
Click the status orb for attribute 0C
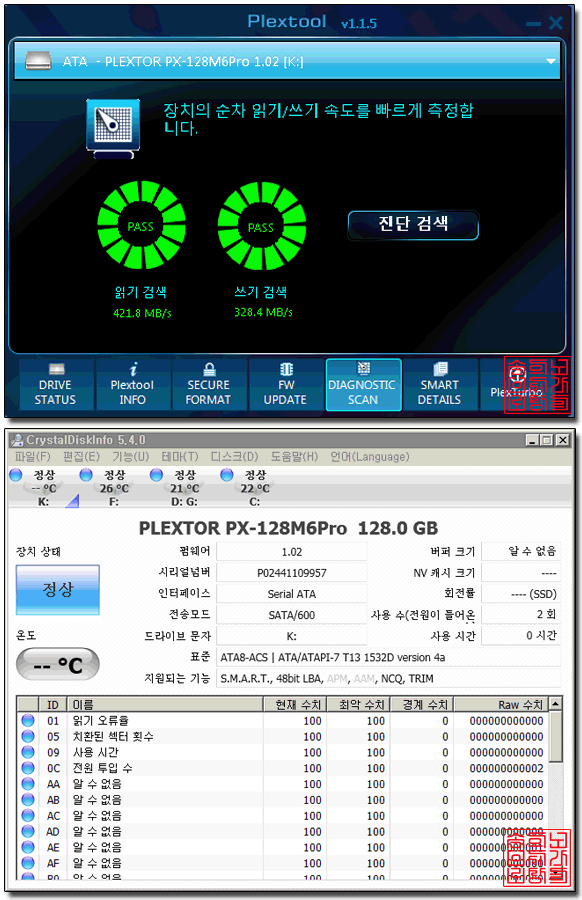[28, 768]
